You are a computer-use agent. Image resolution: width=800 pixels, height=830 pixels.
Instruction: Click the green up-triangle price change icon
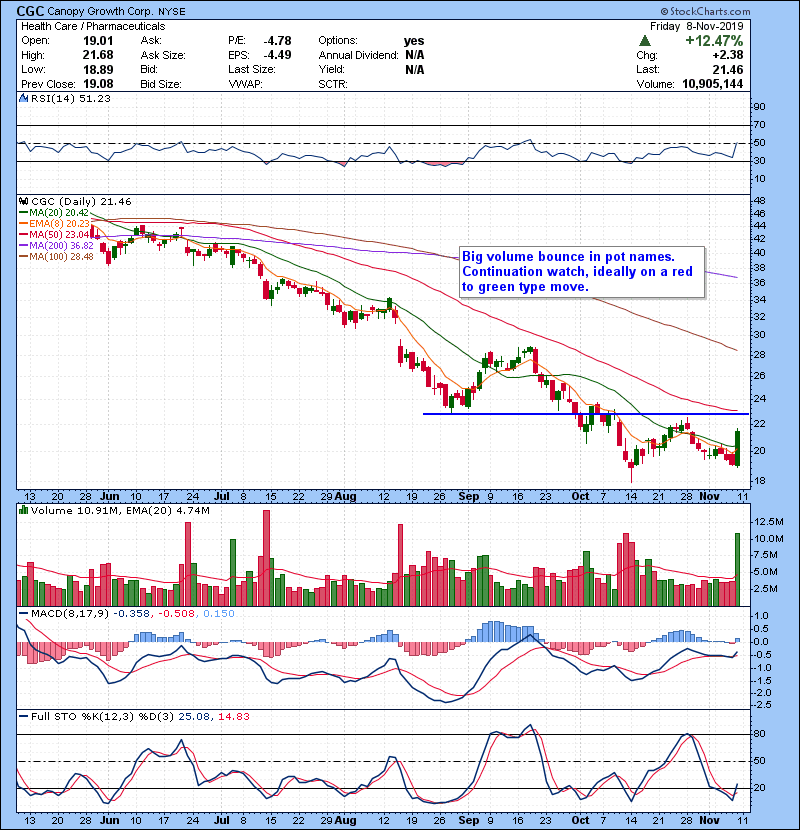[x=644, y=41]
